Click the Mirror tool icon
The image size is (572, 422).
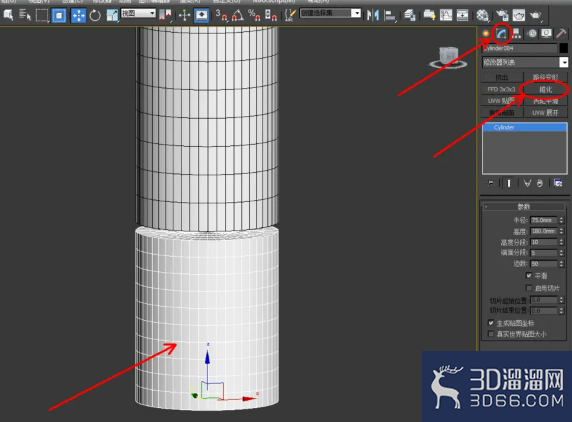tap(373, 15)
